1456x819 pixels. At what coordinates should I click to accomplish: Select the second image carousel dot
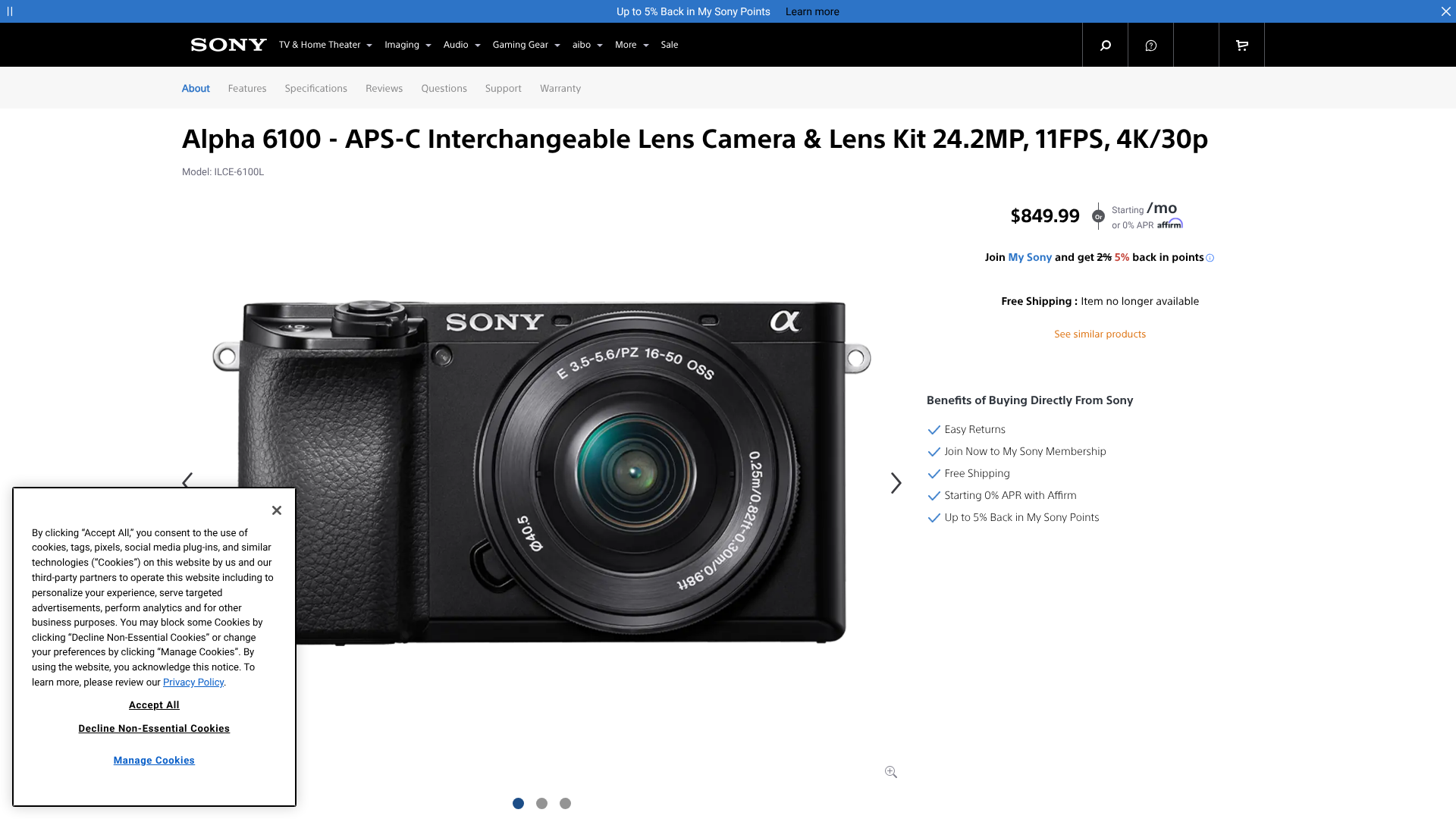click(x=541, y=803)
